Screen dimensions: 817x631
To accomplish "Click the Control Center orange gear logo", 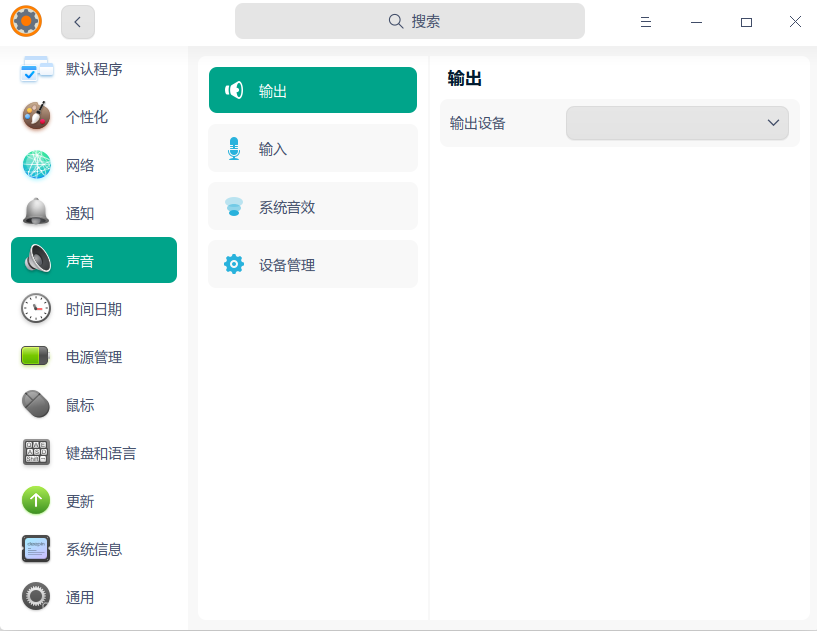I will (26, 21).
